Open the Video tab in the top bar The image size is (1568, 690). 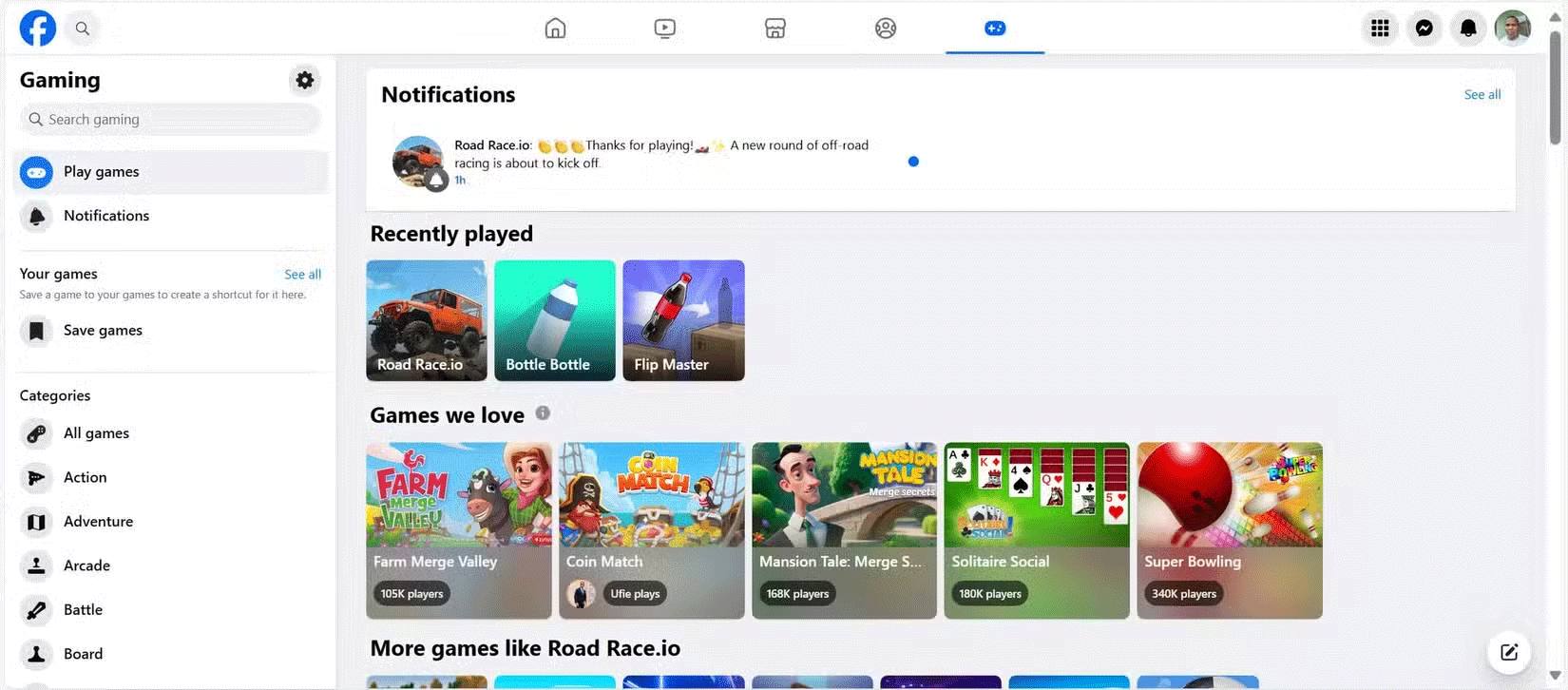(x=665, y=29)
